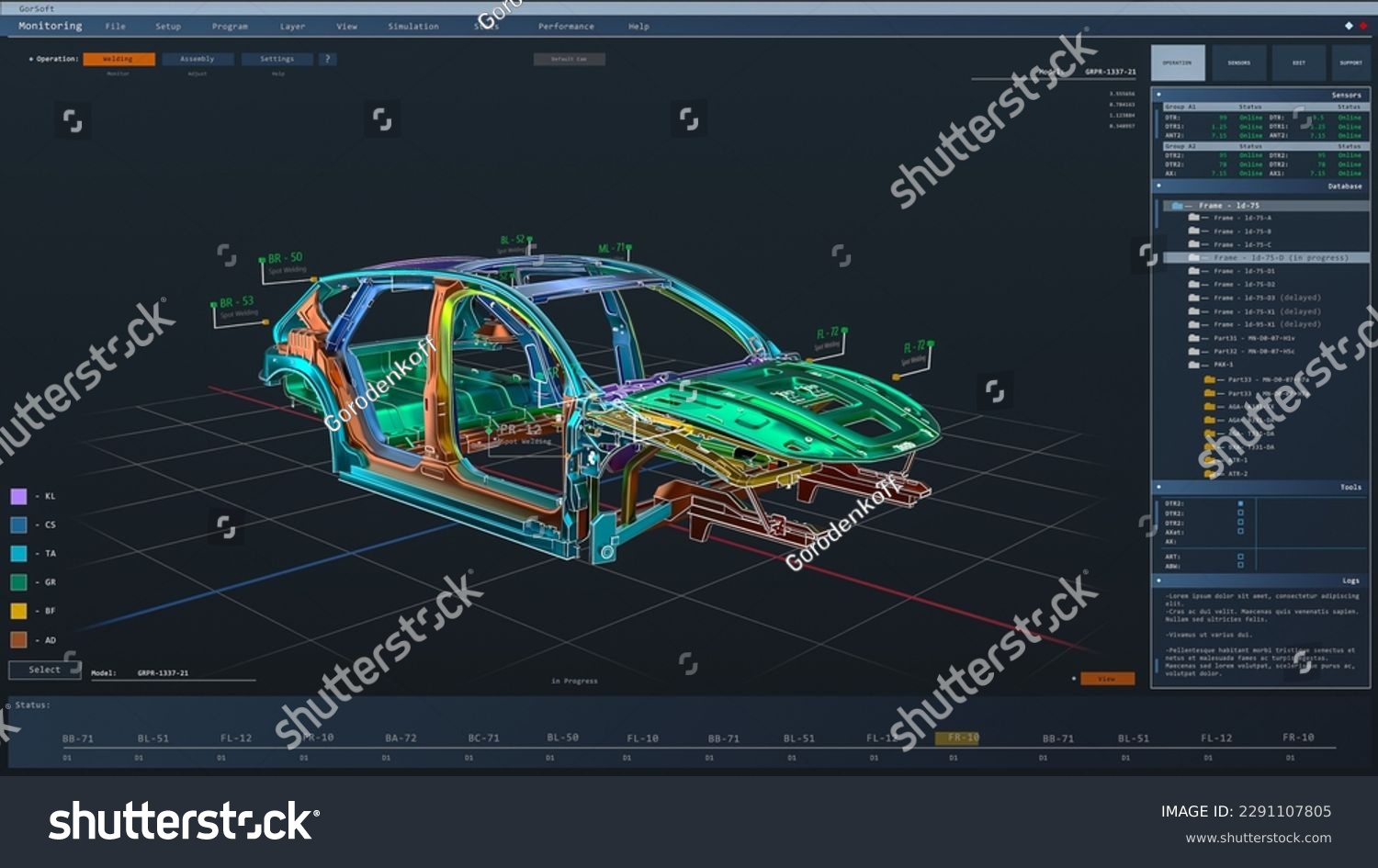Enable the ART checkbox in Tools panel
Image resolution: width=1378 pixels, height=868 pixels.
(1240, 557)
